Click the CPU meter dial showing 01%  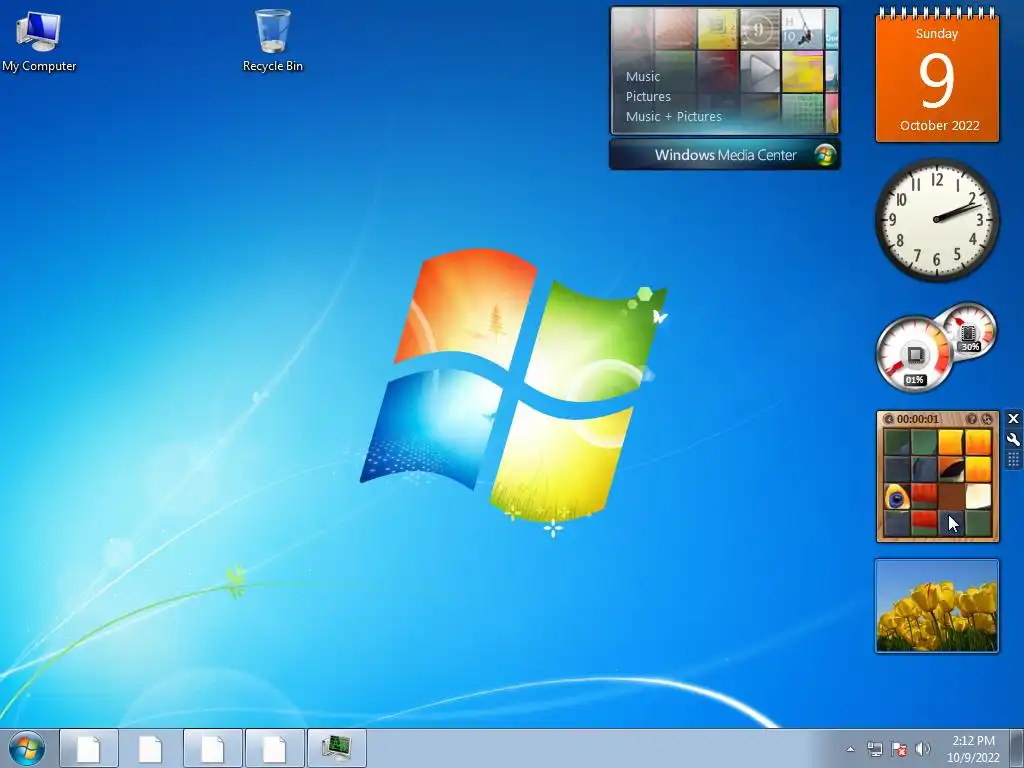(914, 355)
